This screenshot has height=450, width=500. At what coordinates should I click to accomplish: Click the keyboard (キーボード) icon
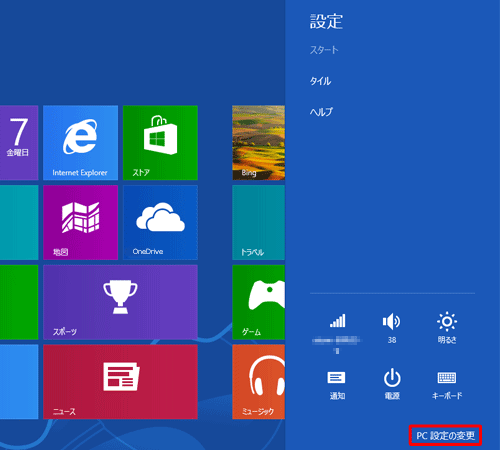point(447,378)
